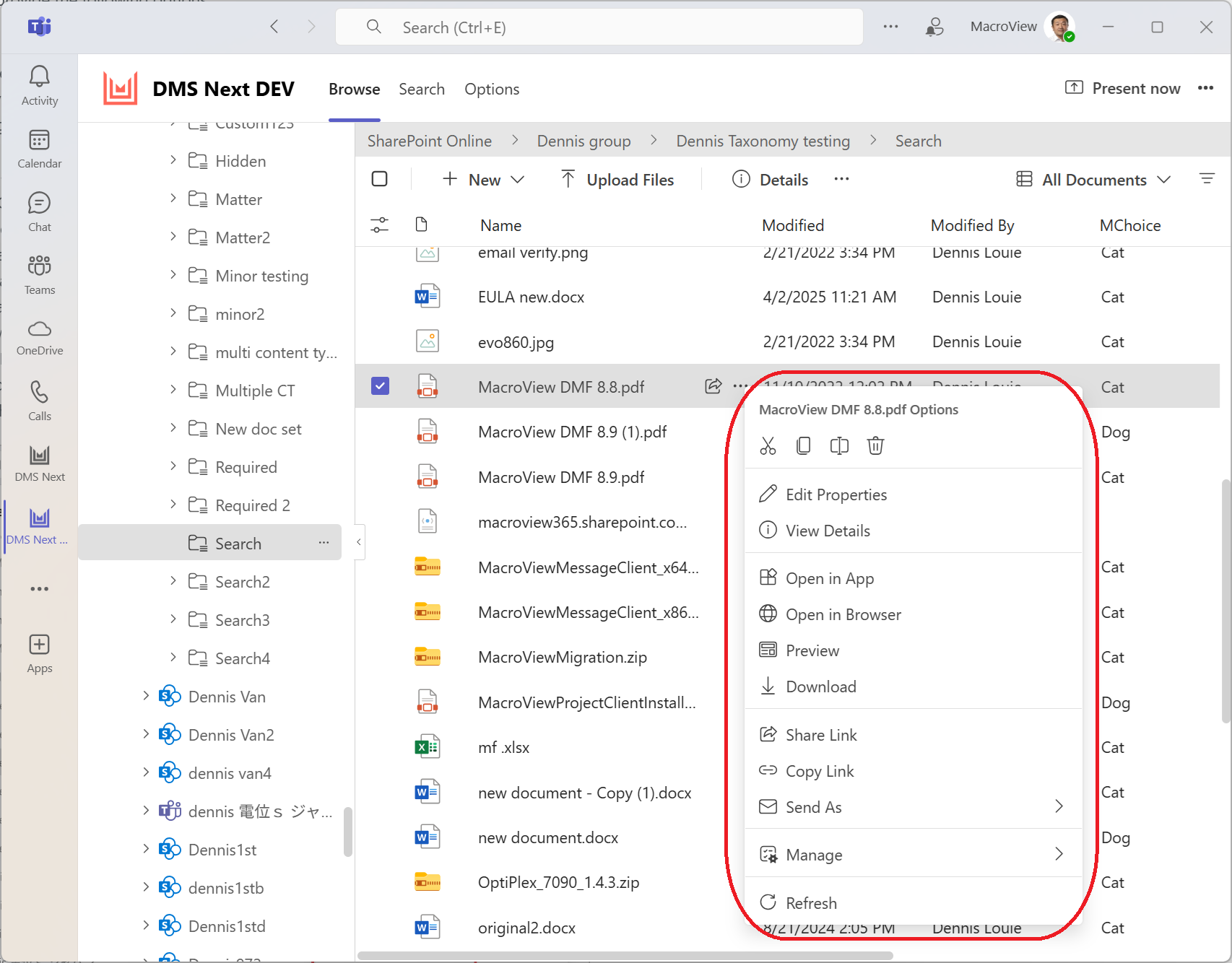Click the Search folder ellipsis in tree

(x=324, y=542)
